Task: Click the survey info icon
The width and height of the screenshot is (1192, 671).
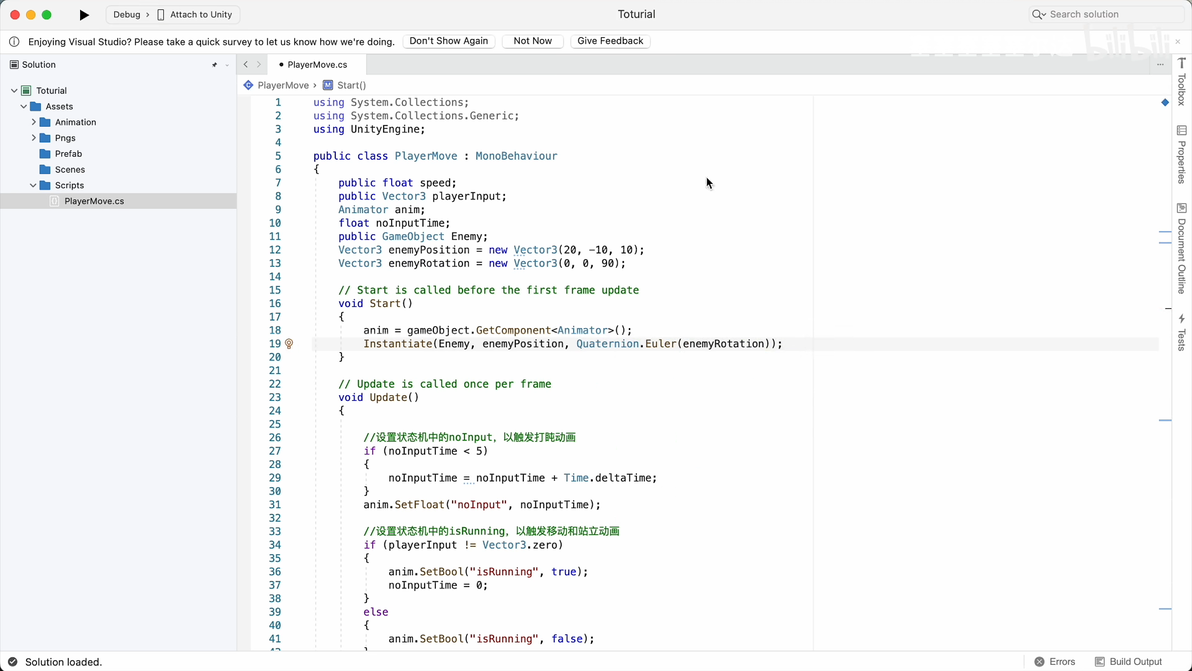Action: tap(14, 42)
